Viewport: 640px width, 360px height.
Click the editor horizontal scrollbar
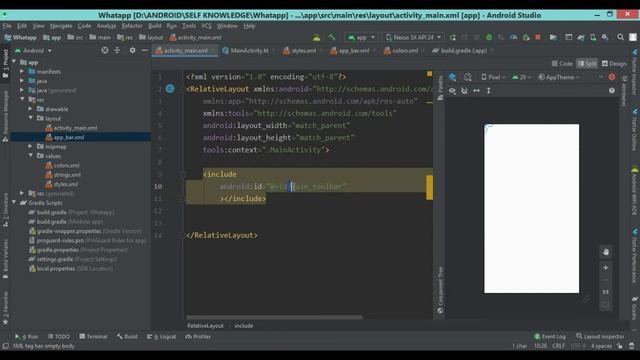point(274,317)
